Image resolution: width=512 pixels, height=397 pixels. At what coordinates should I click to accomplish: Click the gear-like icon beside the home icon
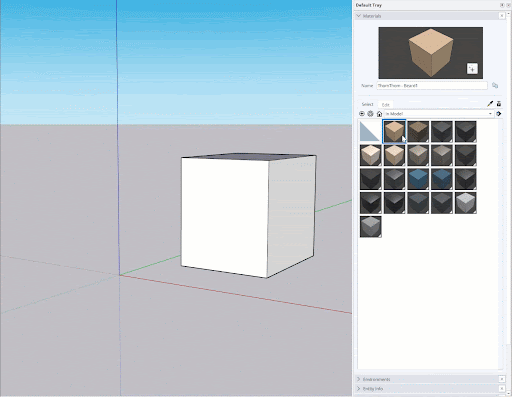[370, 114]
